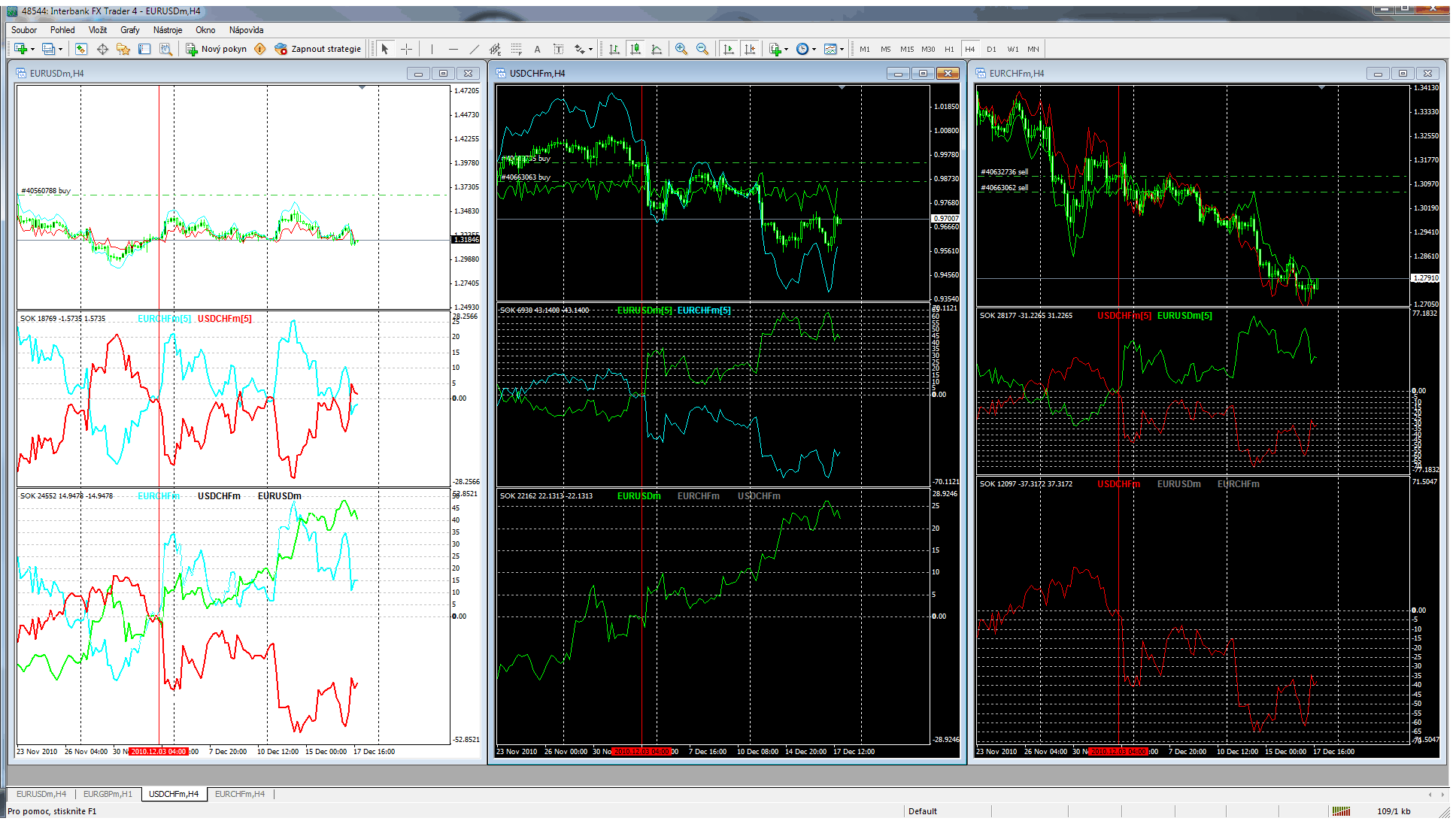Expand the Profiles dropdown arrow
Screen dimensions: 1456x824
[x=60, y=50]
